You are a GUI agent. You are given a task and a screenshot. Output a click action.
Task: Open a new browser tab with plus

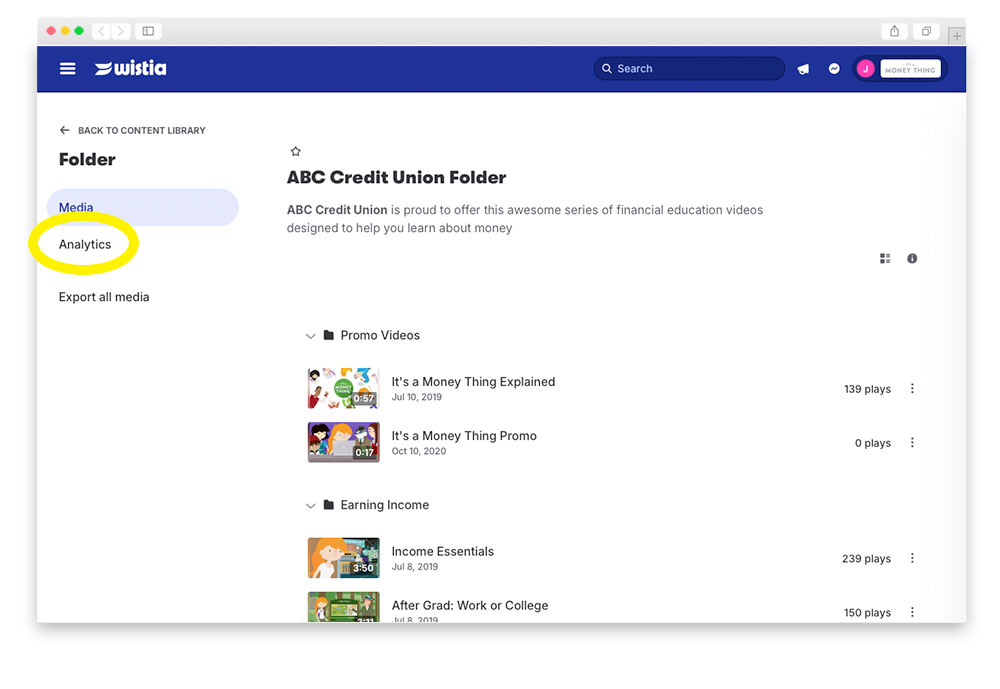click(957, 36)
